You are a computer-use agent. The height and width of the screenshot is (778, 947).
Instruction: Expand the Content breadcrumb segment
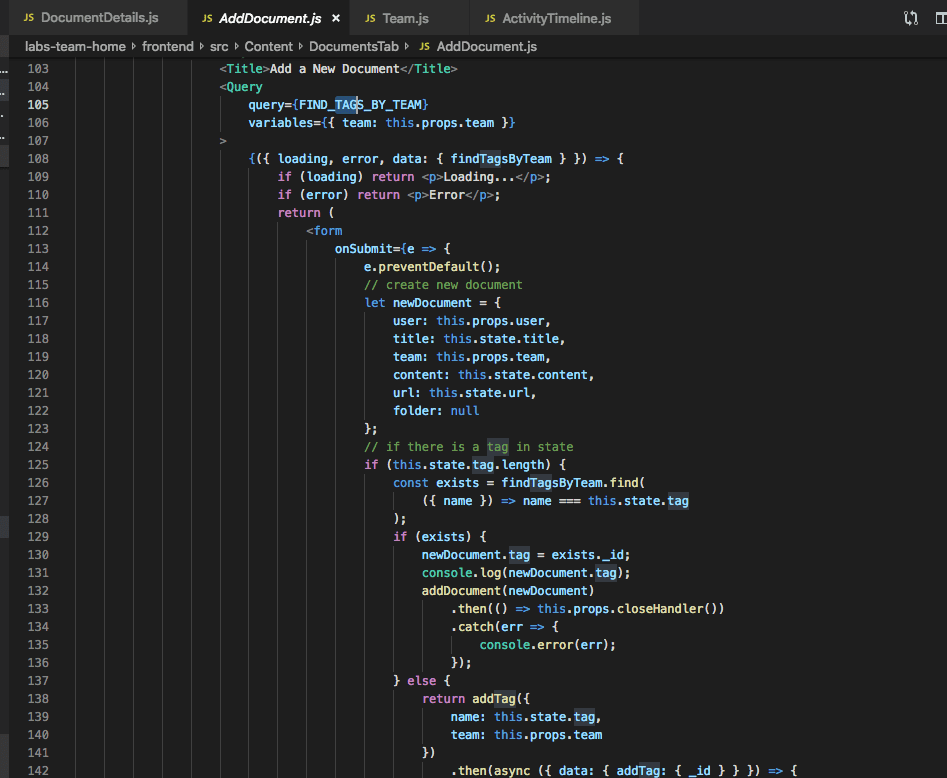tap(268, 47)
